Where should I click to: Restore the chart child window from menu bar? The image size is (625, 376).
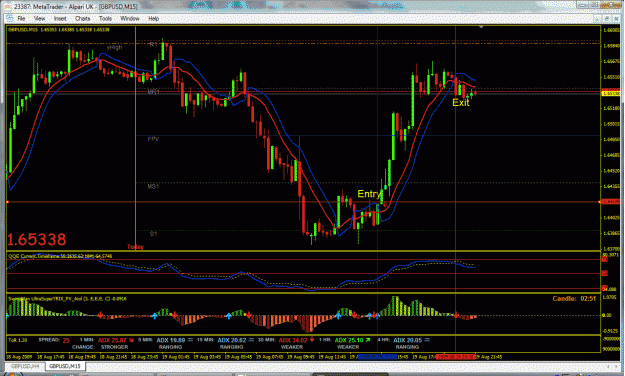coord(607,19)
